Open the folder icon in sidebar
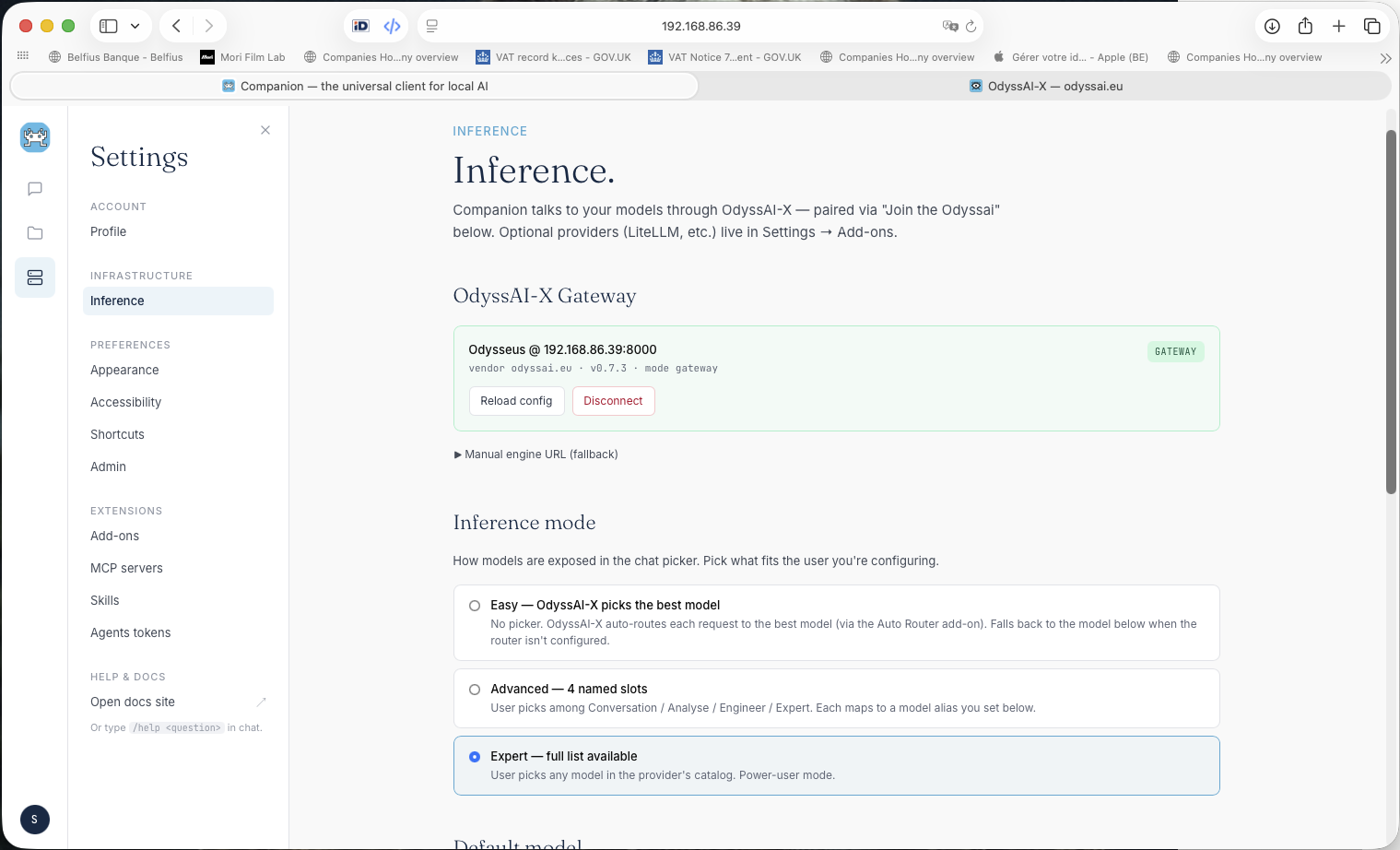The height and width of the screenshot is (850, 1400). pos(35,233)
